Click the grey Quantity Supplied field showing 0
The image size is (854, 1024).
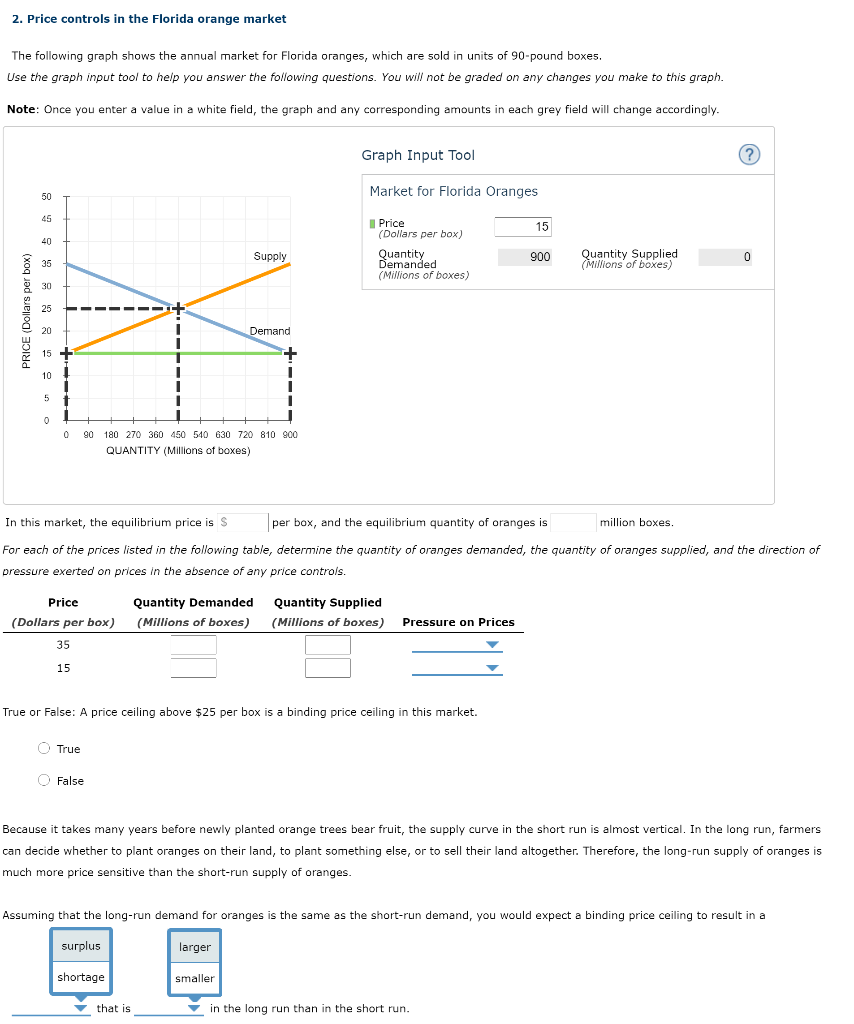(x=723, y=258)
